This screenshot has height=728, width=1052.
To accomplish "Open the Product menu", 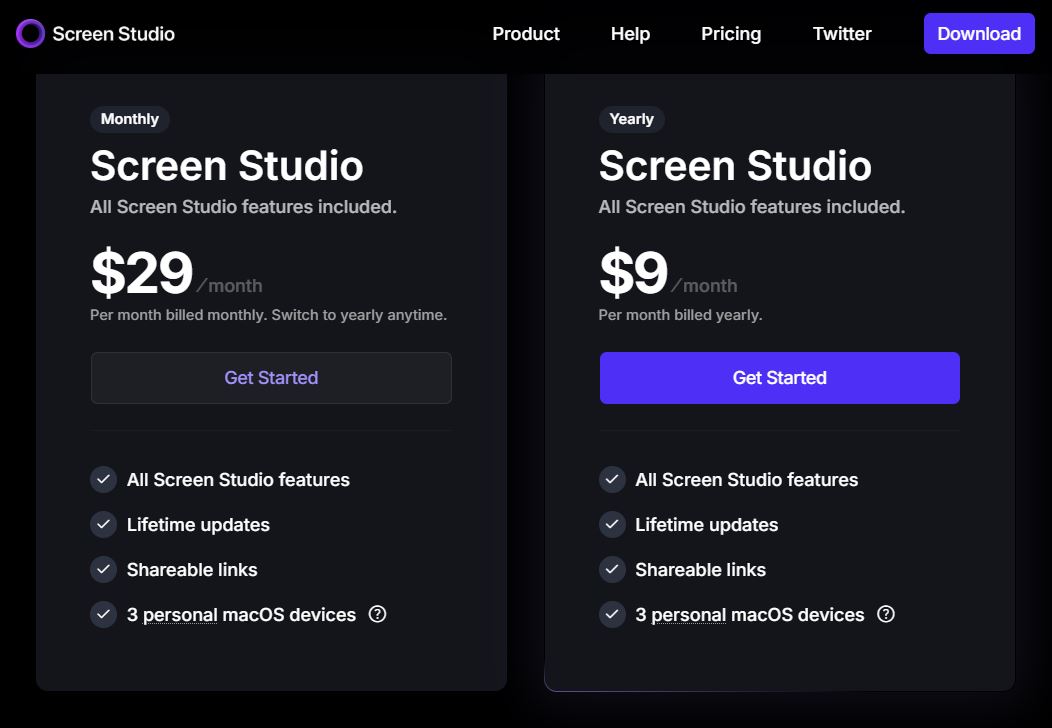I will click(526, 33).
